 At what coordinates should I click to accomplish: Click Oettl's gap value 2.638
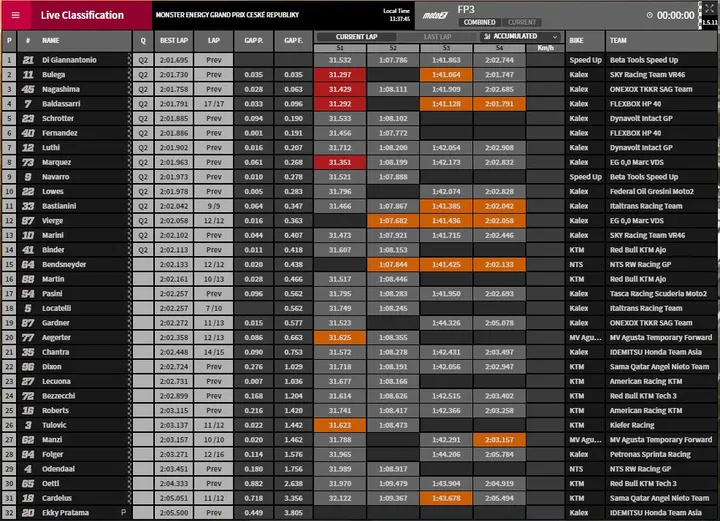tap(293, 483)
